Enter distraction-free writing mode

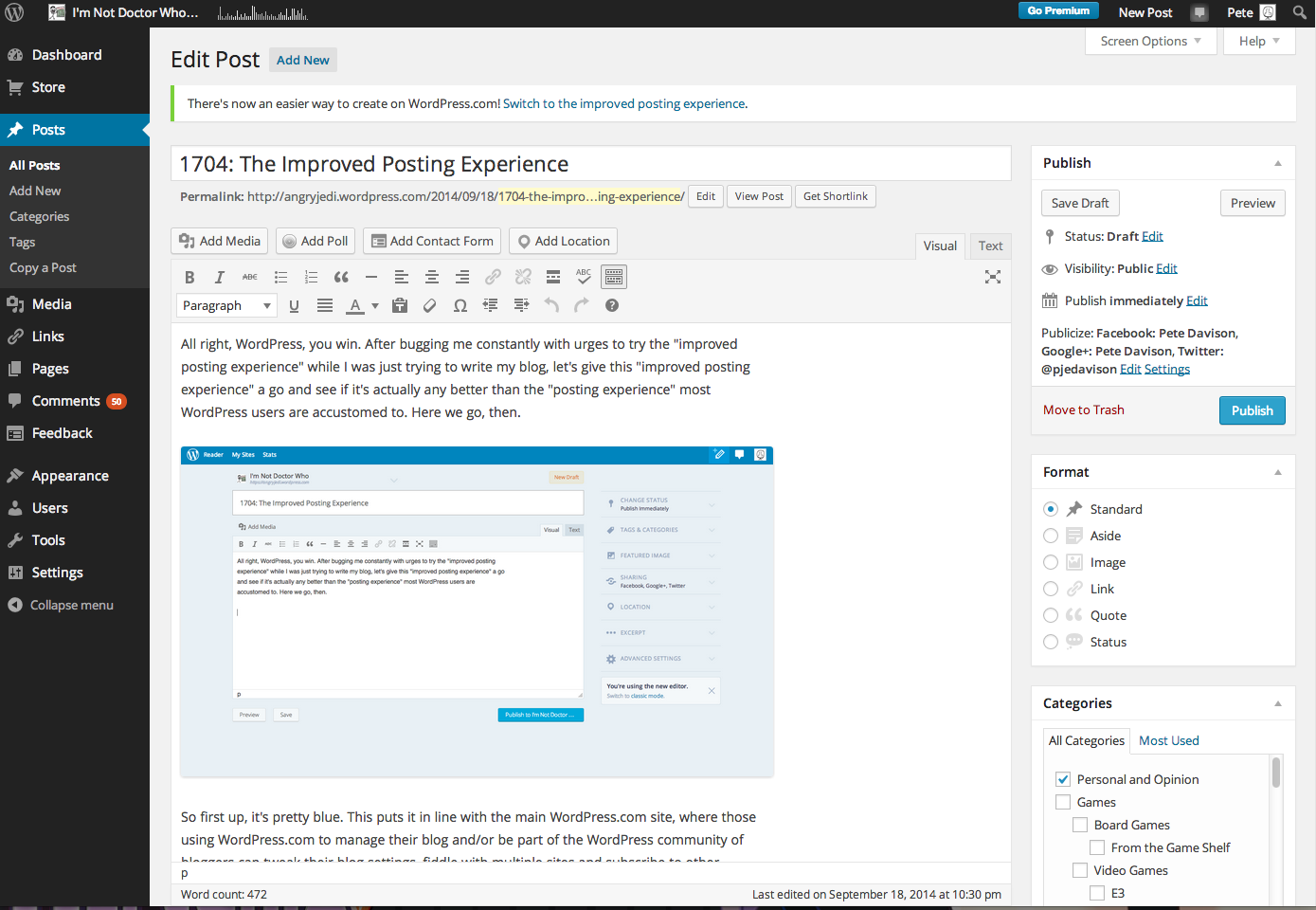[992, 276]
